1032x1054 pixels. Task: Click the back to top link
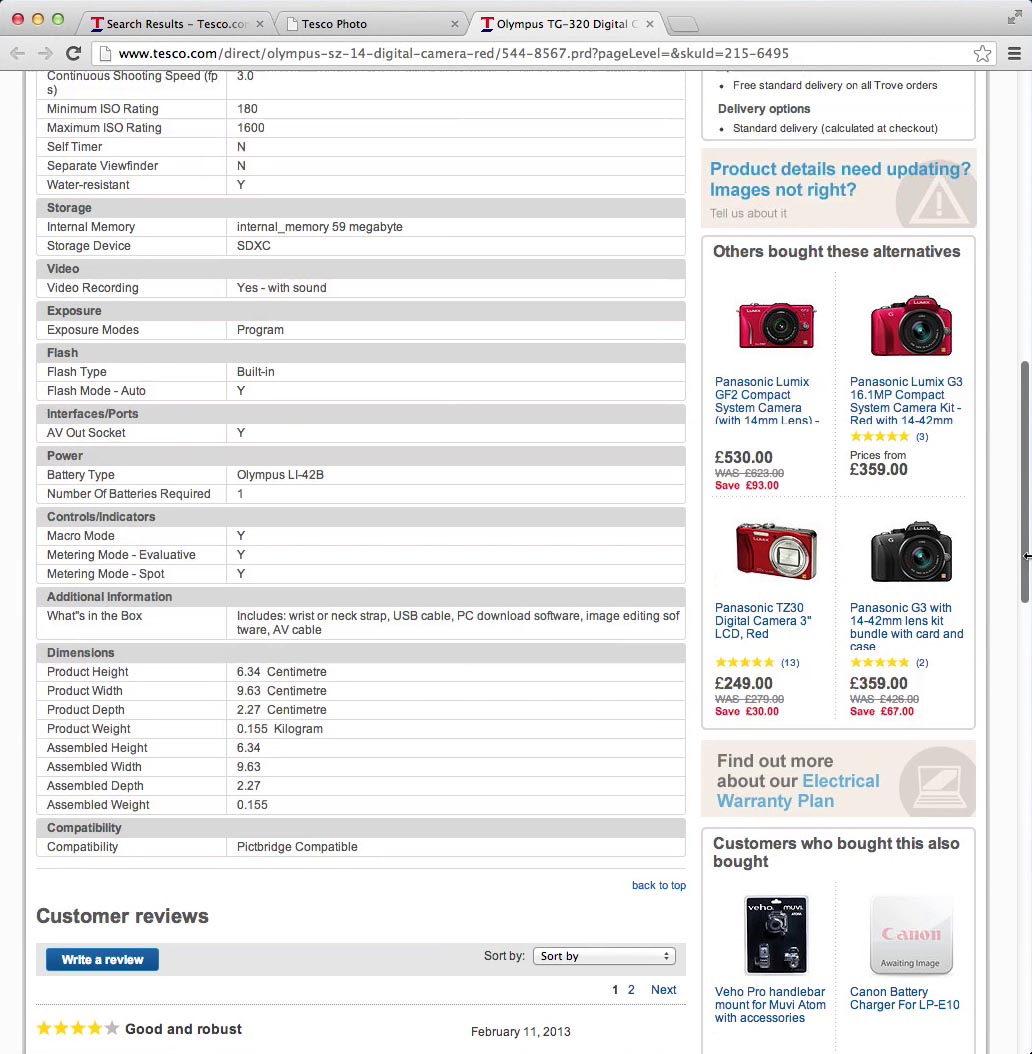click(x=658, y=886)
